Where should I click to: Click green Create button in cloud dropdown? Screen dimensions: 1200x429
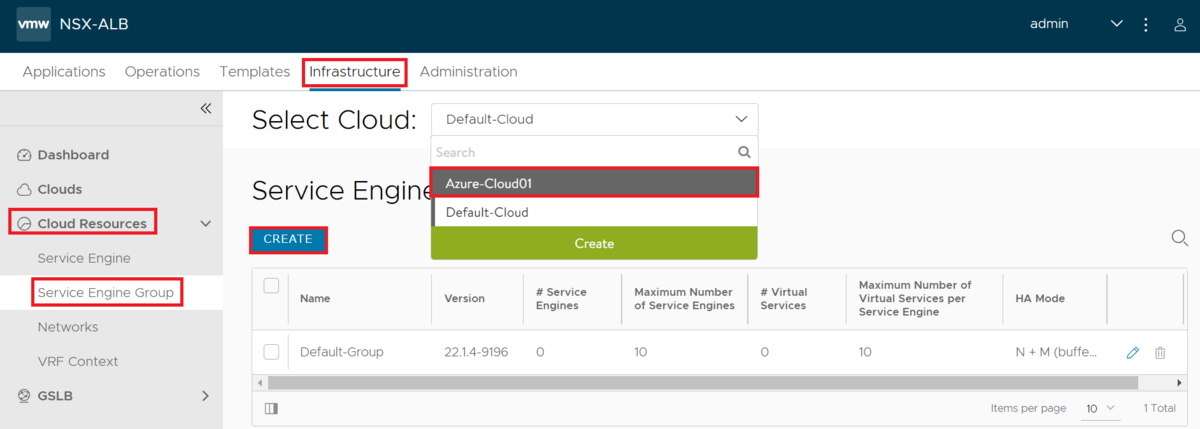[x=594, y=243]
